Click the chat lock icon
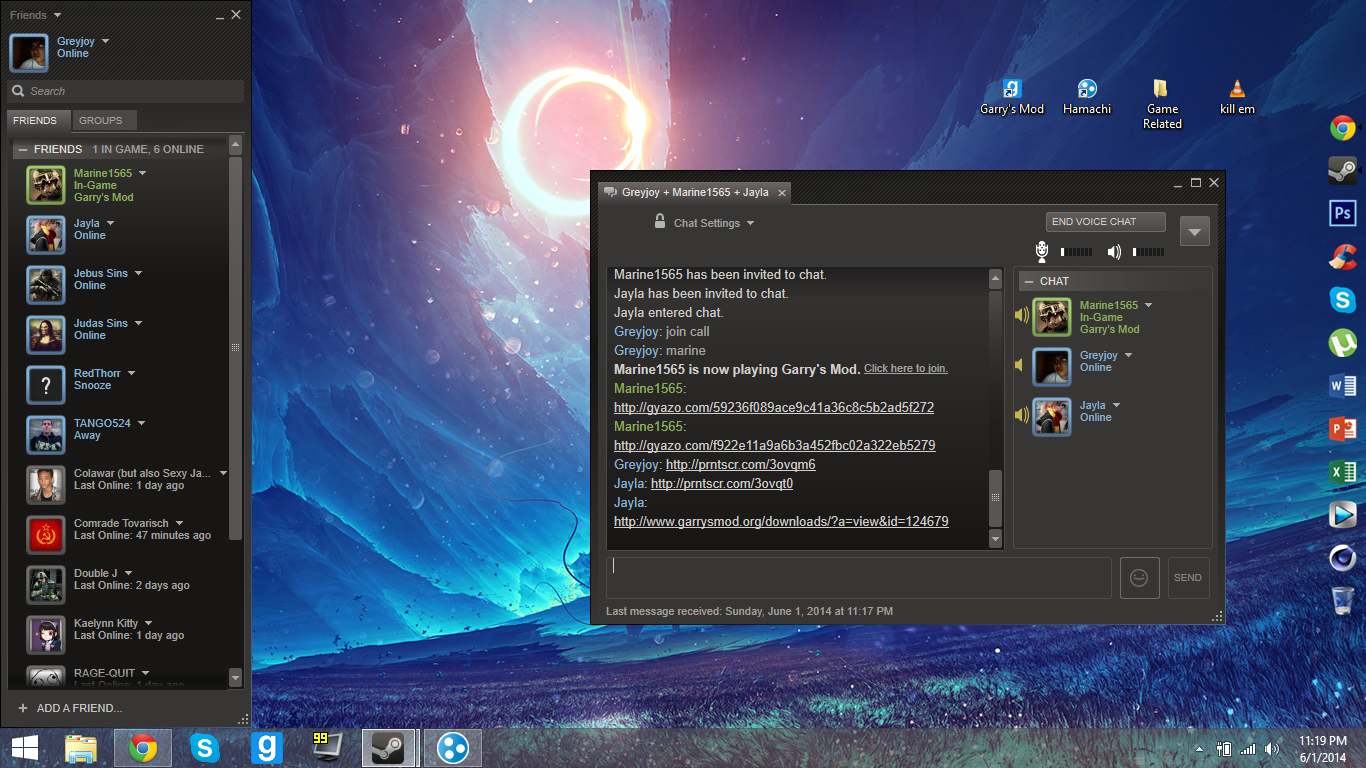This screenshot has width=1366, height=768. point(660,222)
